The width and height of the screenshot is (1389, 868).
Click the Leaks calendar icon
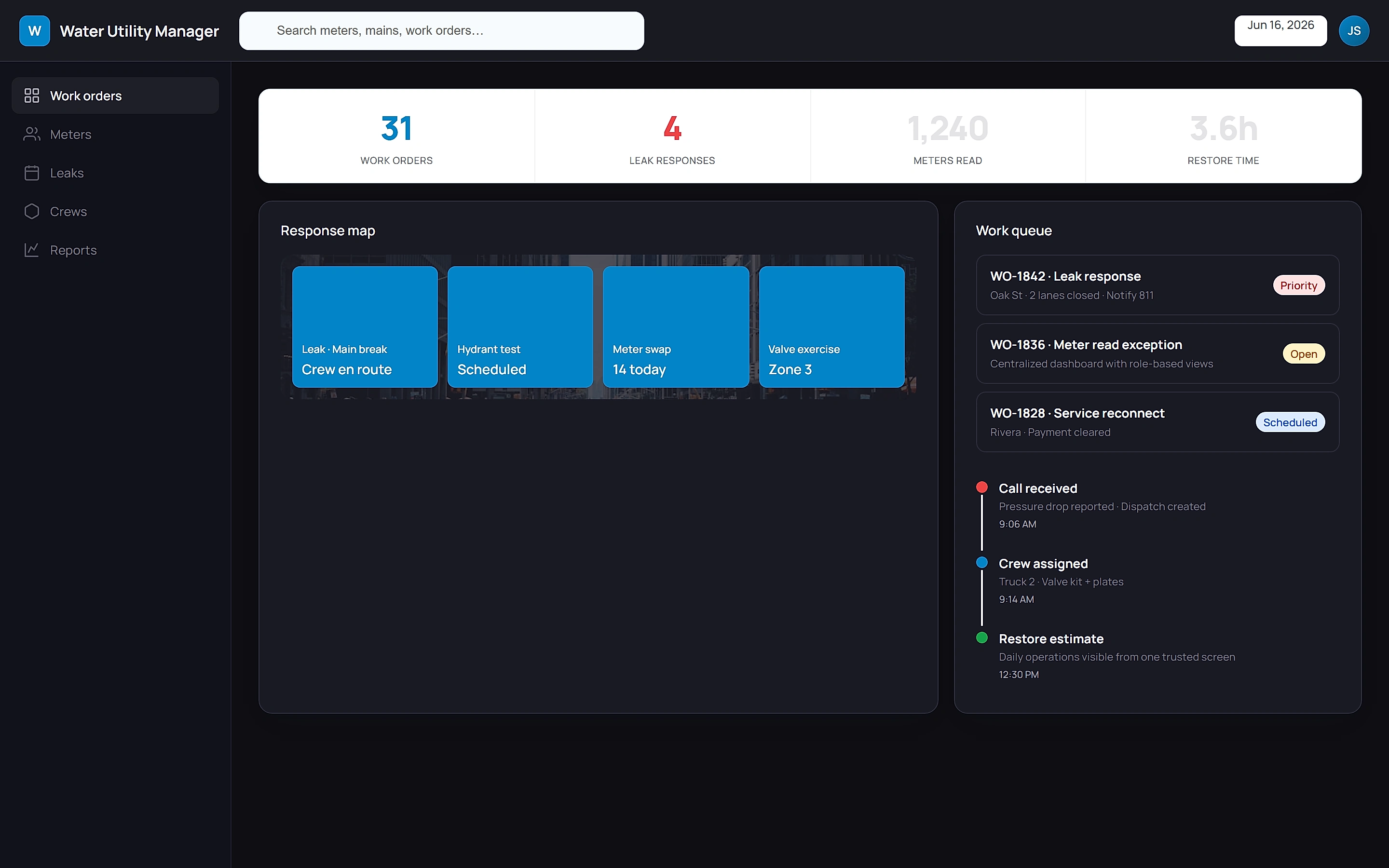[31, 173]
